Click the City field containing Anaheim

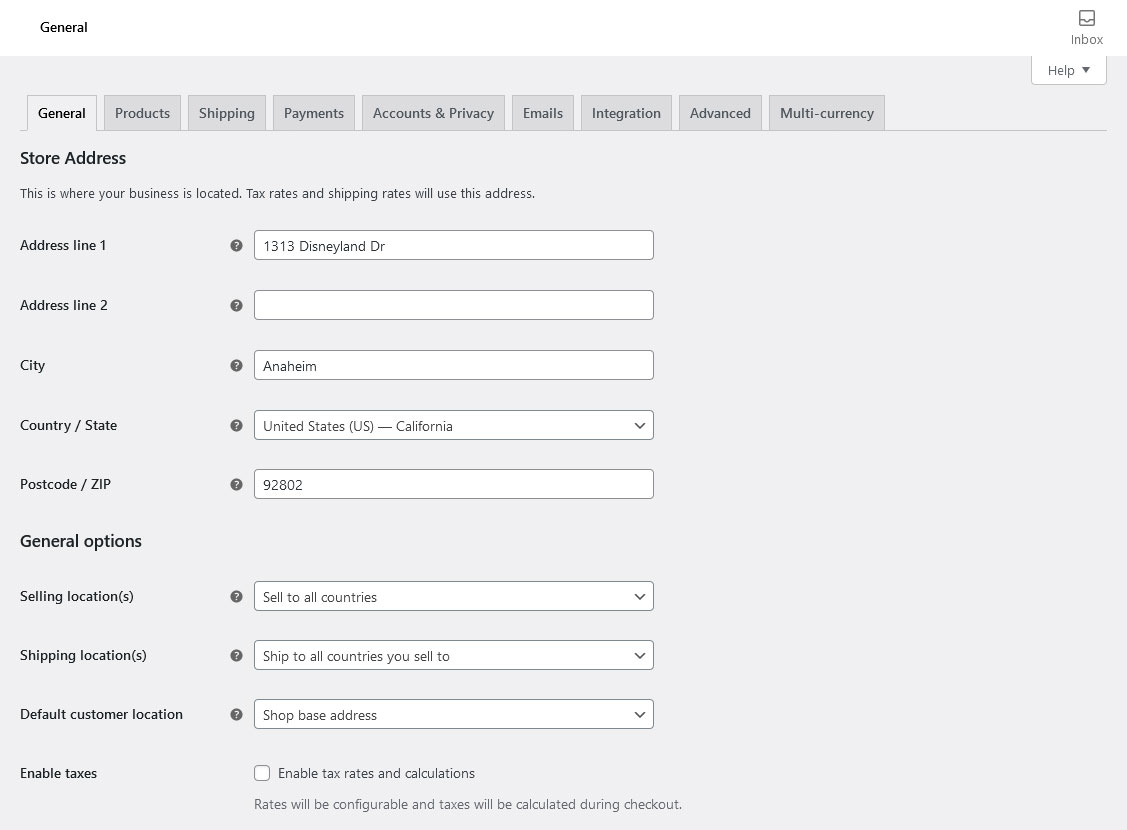point(454,365)
